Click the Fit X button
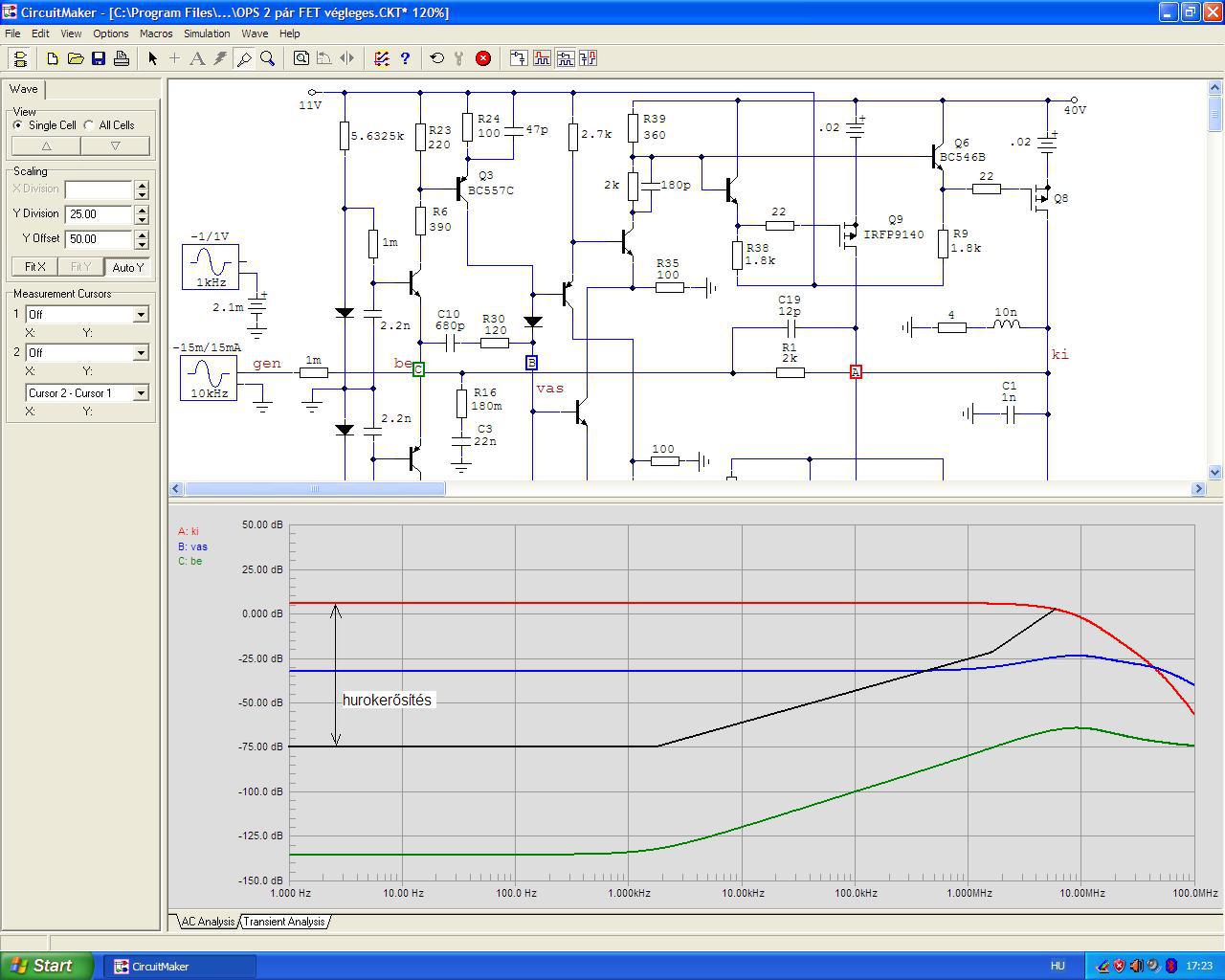Viewport: 1225px width, 980px height. click(34, 267)
